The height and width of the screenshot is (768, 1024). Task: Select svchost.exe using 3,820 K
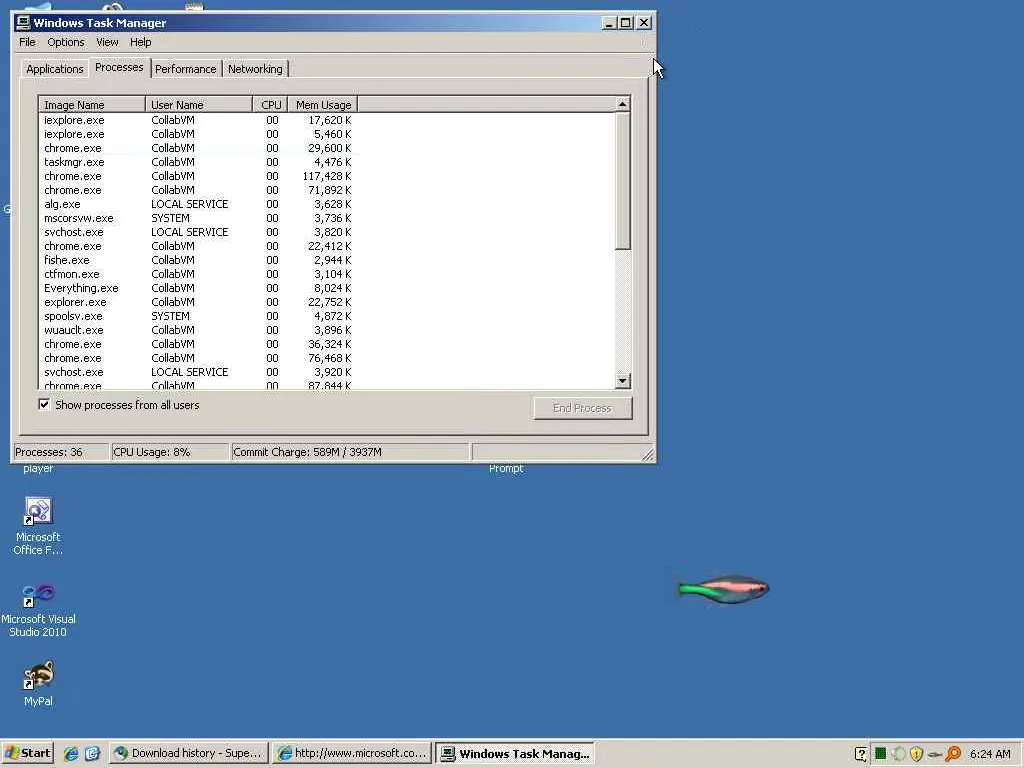197,232
